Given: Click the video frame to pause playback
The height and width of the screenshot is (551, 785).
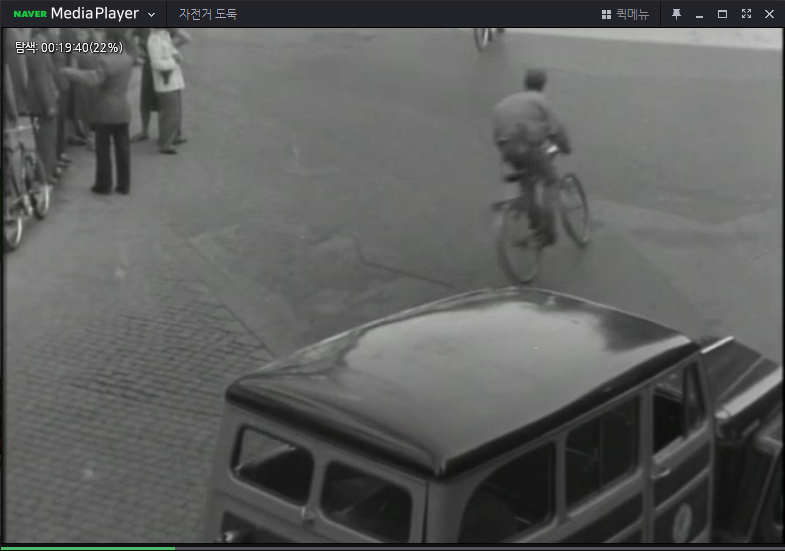Looking at the screenshot, I should [x=392, y=285].
